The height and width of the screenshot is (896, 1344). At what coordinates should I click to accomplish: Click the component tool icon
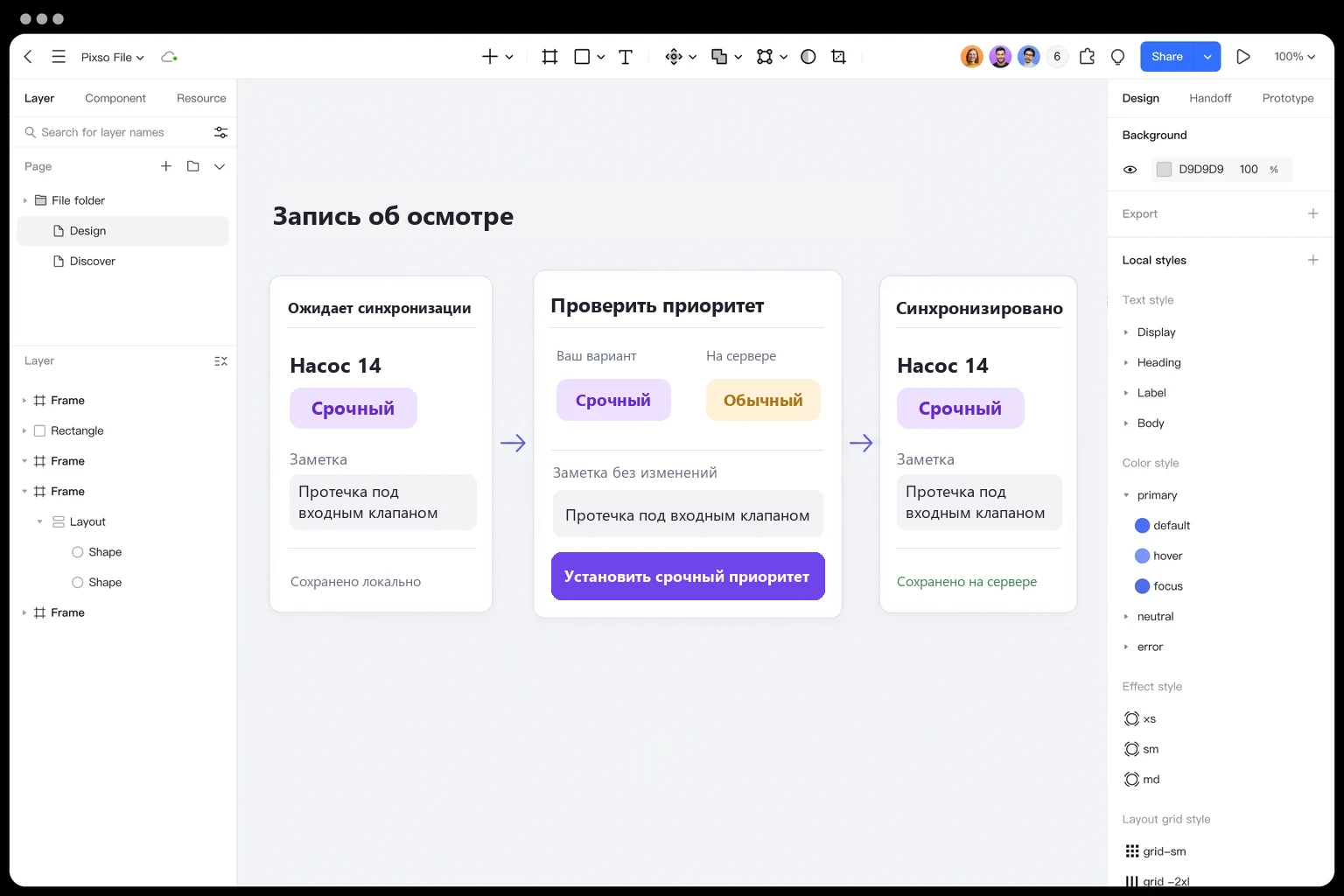674,57
